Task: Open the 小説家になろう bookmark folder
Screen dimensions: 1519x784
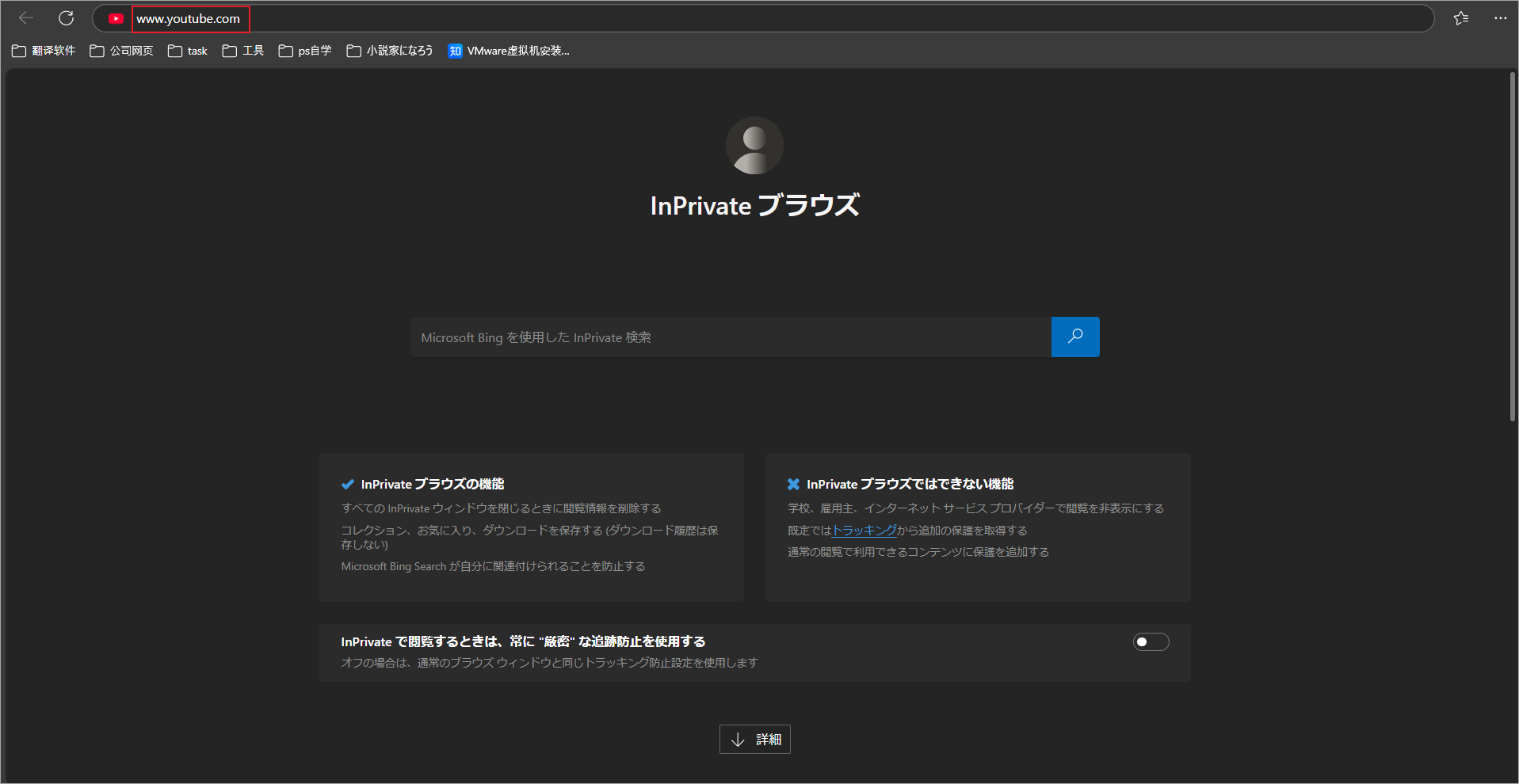Action: [x=390, y=51]
